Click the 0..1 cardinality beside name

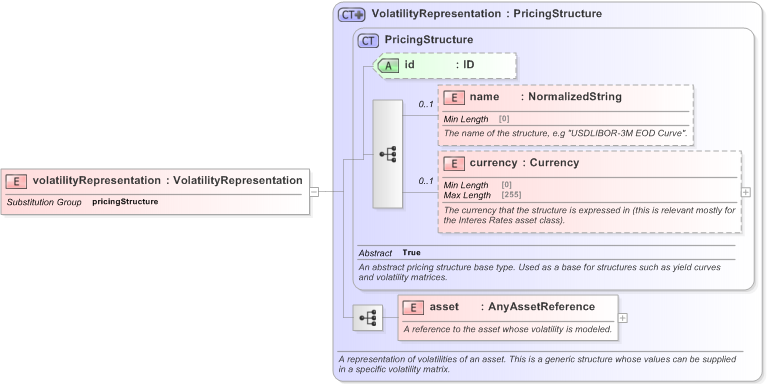(x=426, y=104)
